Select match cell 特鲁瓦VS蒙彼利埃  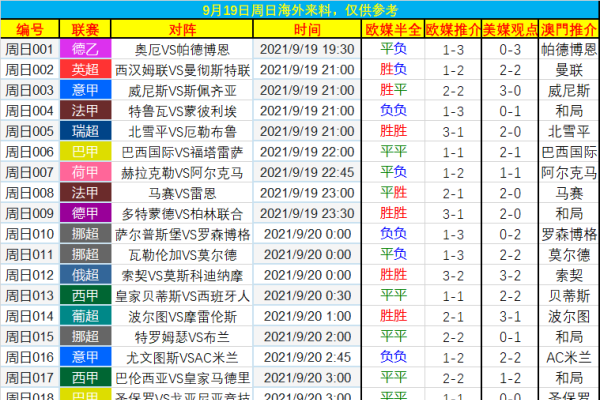[182, 111]
